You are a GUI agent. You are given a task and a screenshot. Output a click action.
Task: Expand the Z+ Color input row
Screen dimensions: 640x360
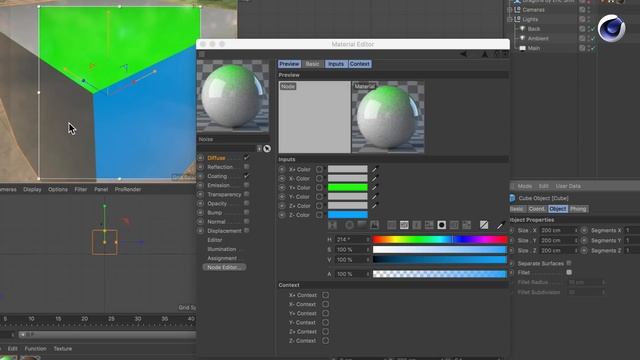tap(282, 206)
